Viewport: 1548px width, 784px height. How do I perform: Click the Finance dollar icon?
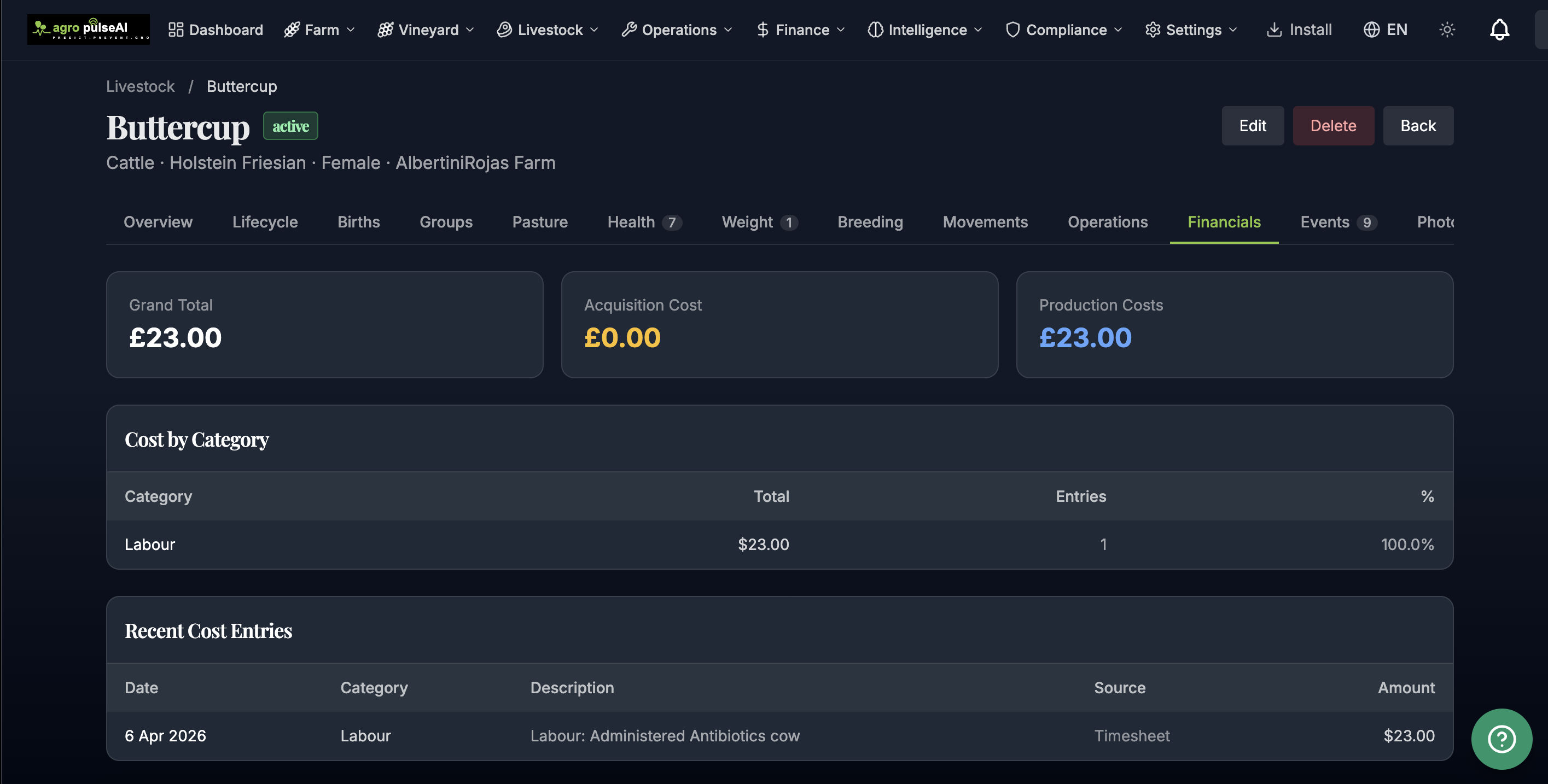(763, 30)
